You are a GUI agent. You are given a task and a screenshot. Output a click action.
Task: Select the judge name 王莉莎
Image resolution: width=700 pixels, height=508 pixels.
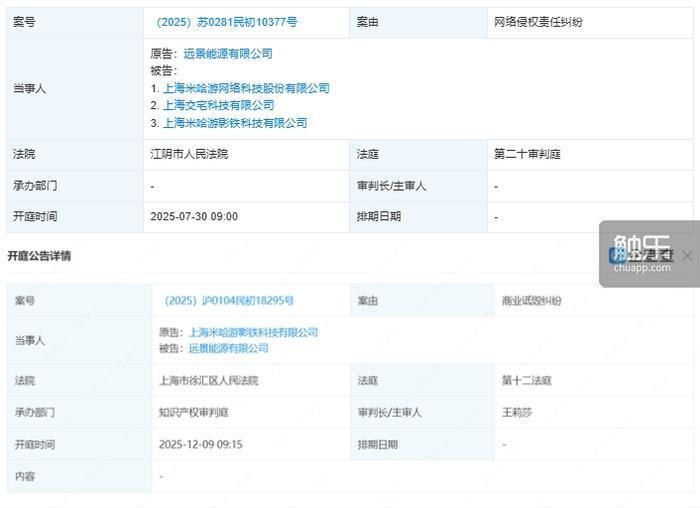(517, 412)
